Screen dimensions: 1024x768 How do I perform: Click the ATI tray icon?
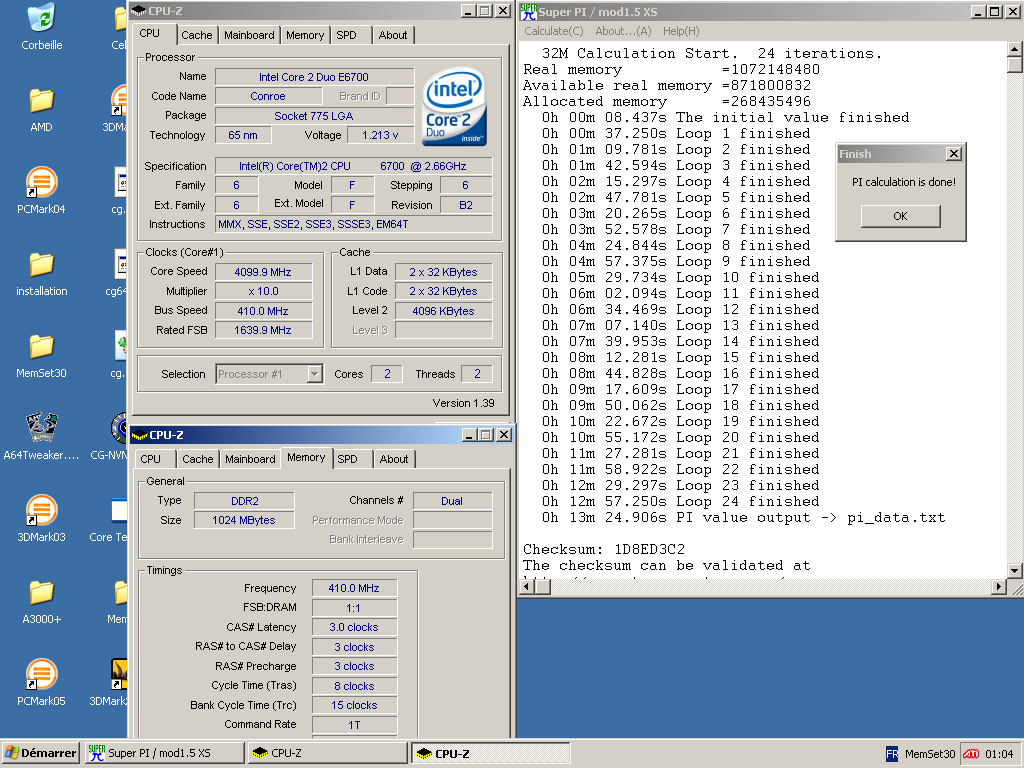pyautogui.click(x=971, y=754)
